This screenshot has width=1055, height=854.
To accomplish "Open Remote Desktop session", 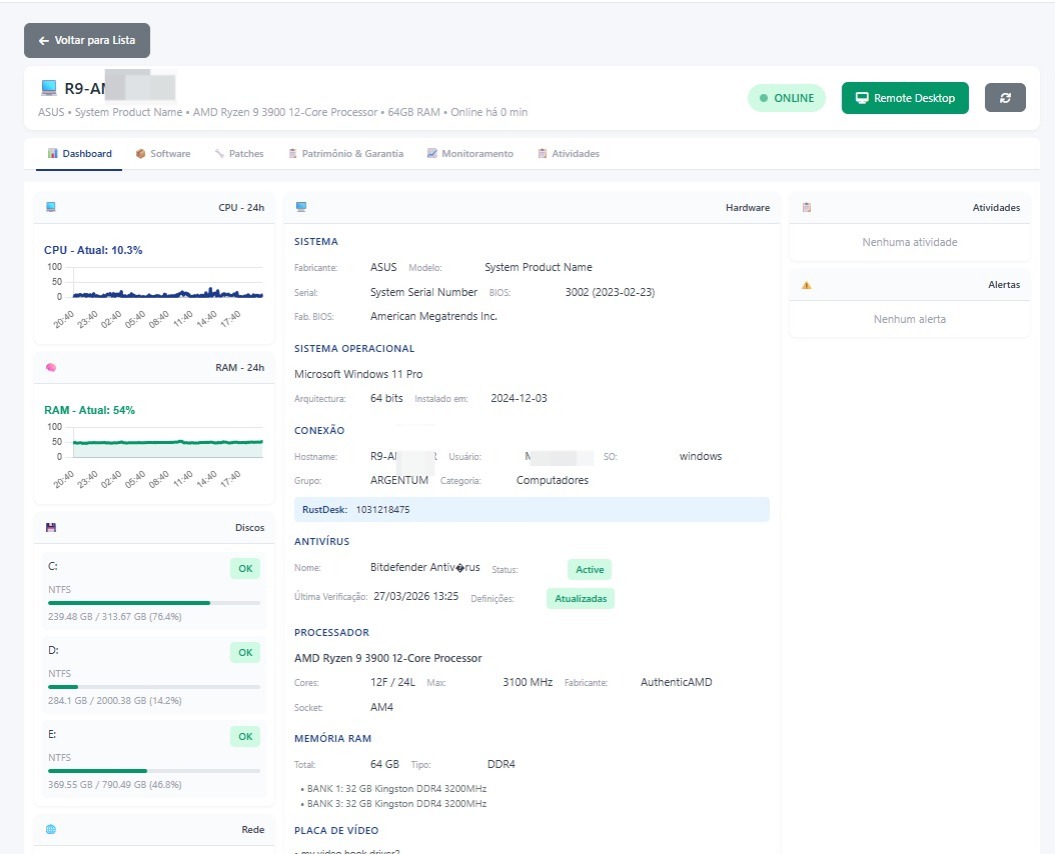I will (x=905, y=98).
